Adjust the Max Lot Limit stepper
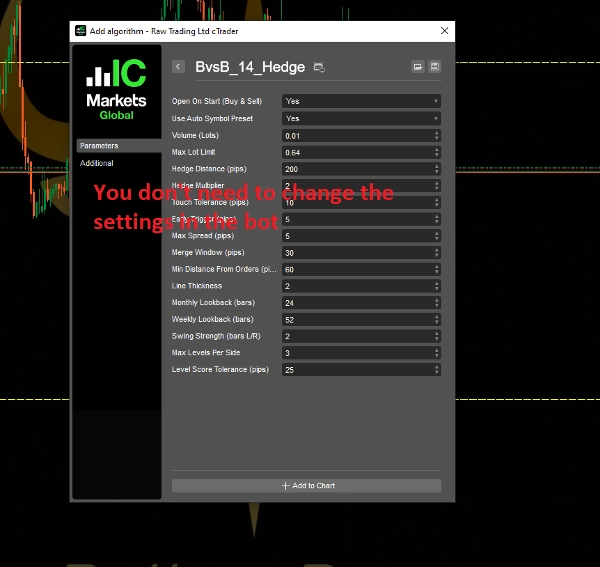This screenshot has height=567, width=600. click(x=437, y=153)
